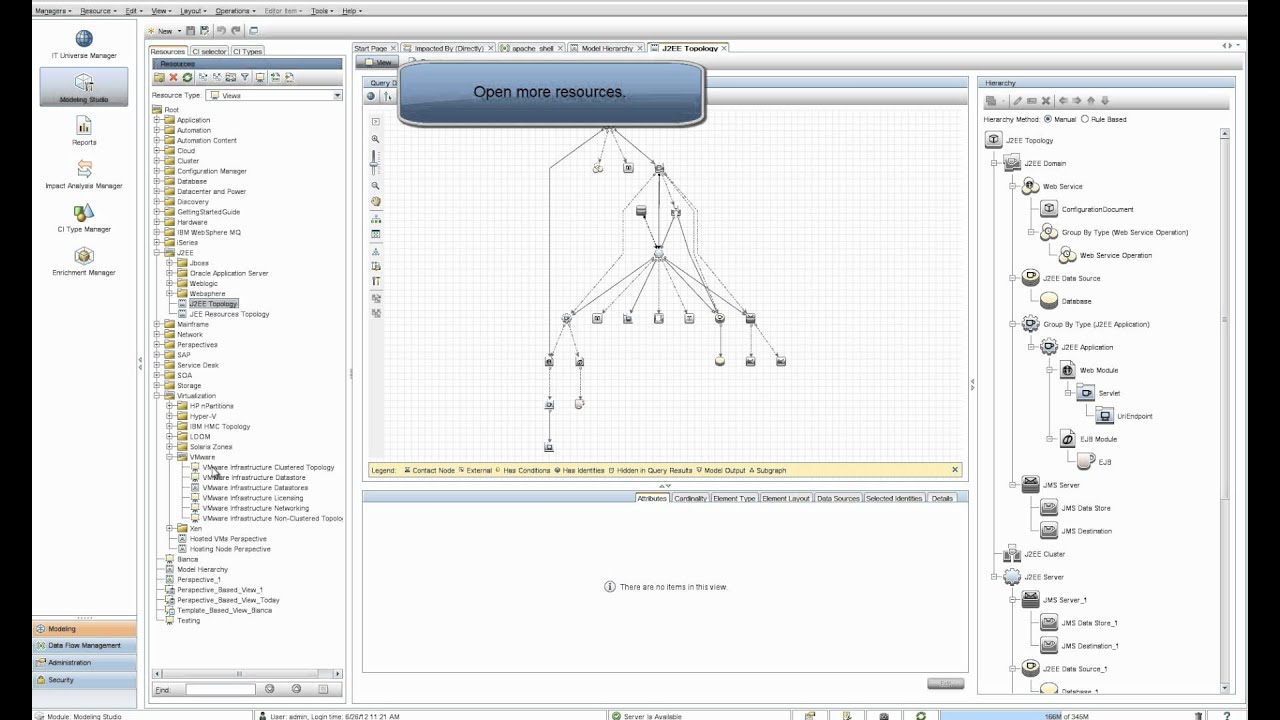Click the Redo arrow in the main toolbar

tap(236, 31)
